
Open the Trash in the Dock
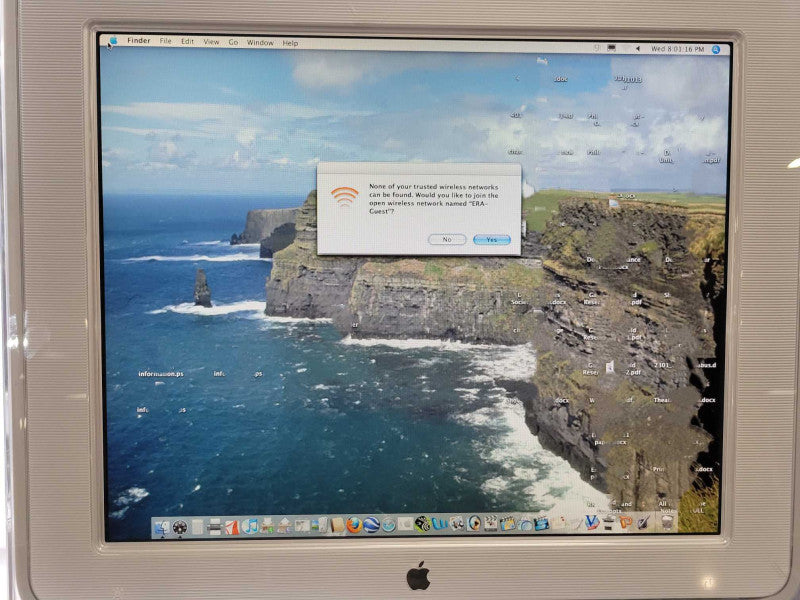point(667,522)
